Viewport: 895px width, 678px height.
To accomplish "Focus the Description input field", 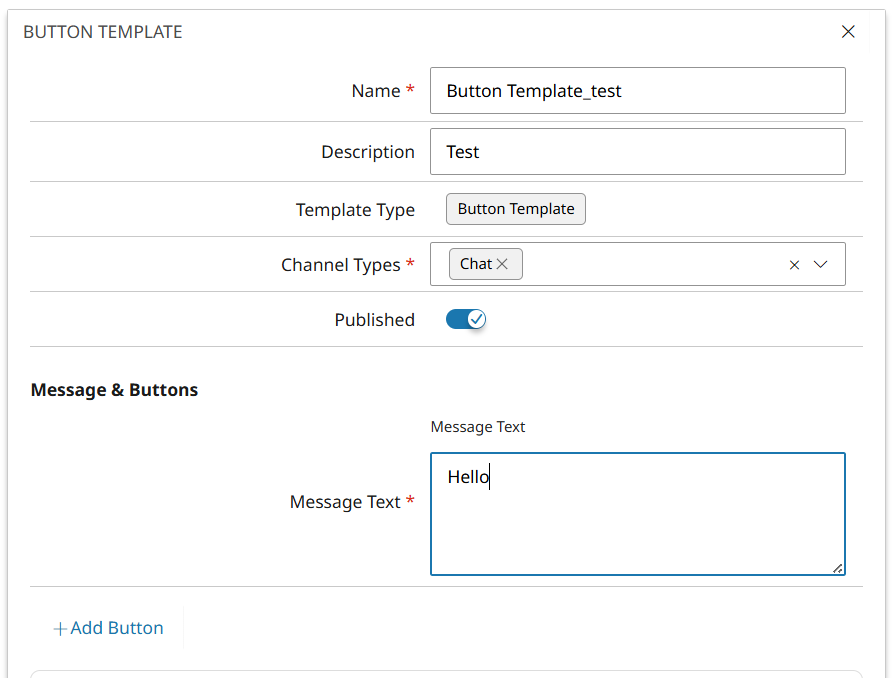I will pos(638,152).
